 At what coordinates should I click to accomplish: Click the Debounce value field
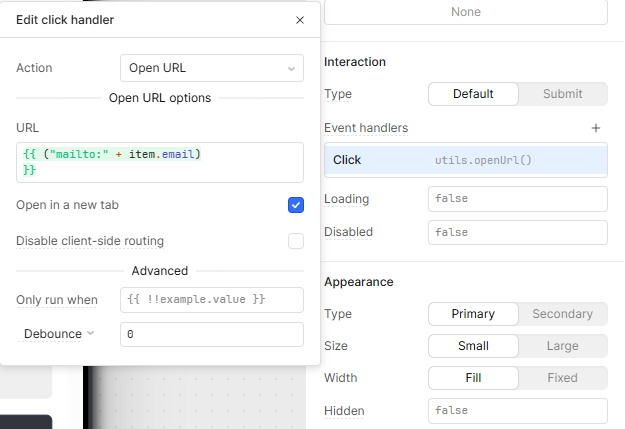click(x=211, y=334)
